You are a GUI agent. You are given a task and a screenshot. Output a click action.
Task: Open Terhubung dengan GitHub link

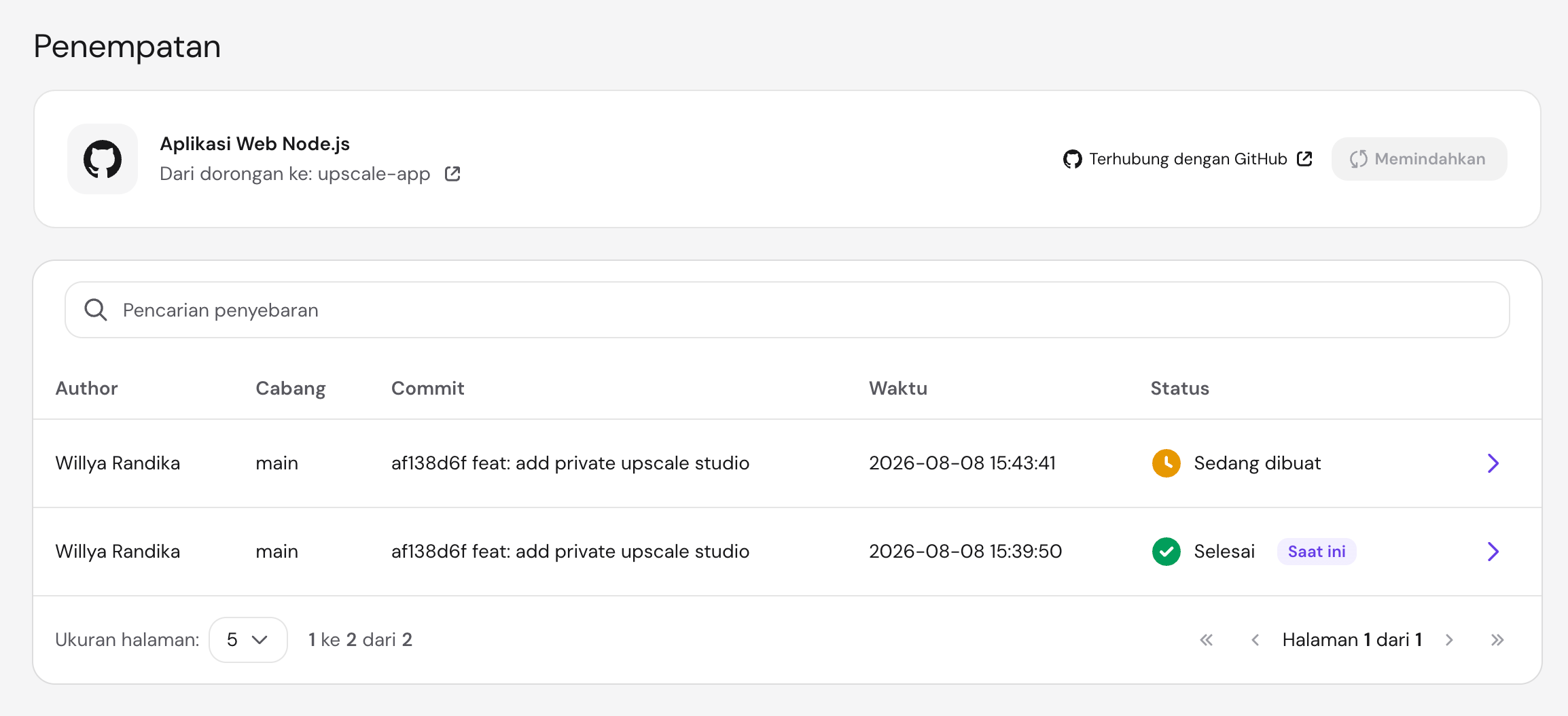1188,159
